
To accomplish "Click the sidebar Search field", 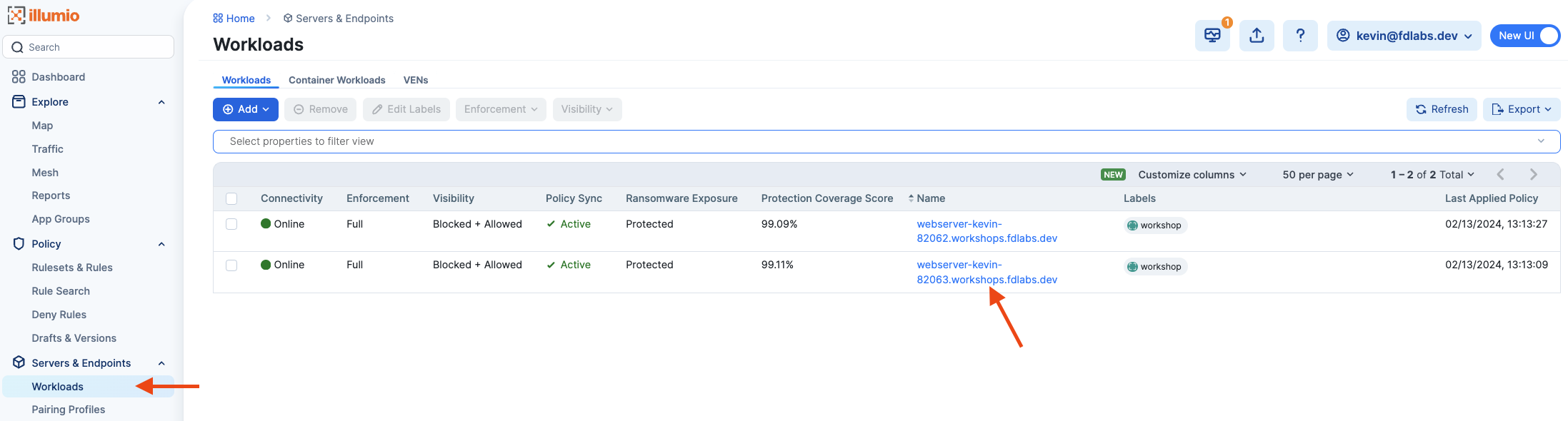I will click(x=89, y=47).
